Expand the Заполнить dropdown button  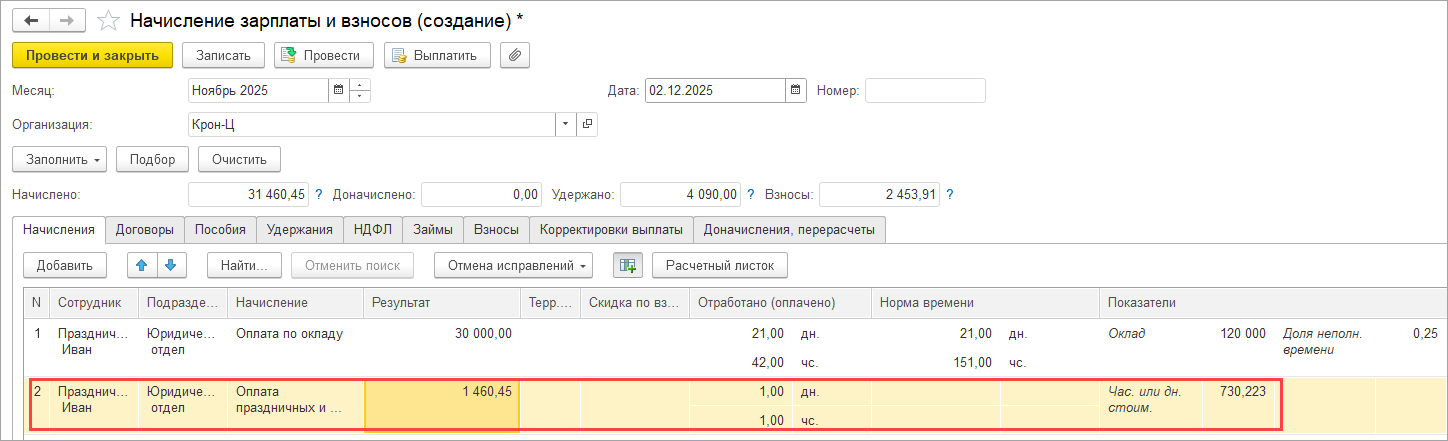pos(60,159)
